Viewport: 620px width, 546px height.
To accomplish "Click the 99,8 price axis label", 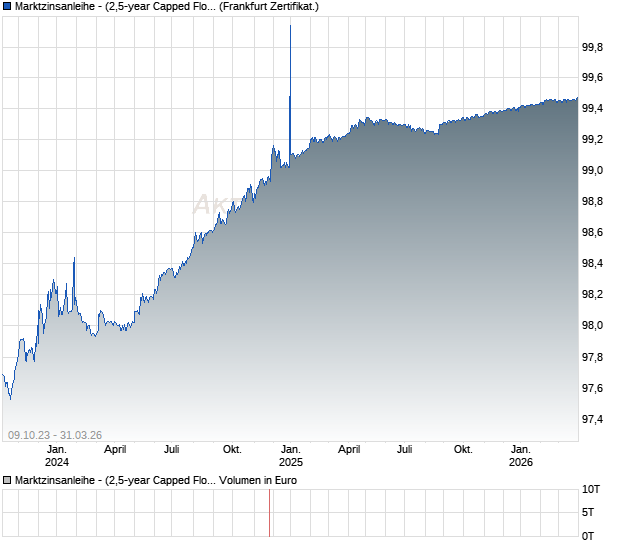I will tap(593, 47).
